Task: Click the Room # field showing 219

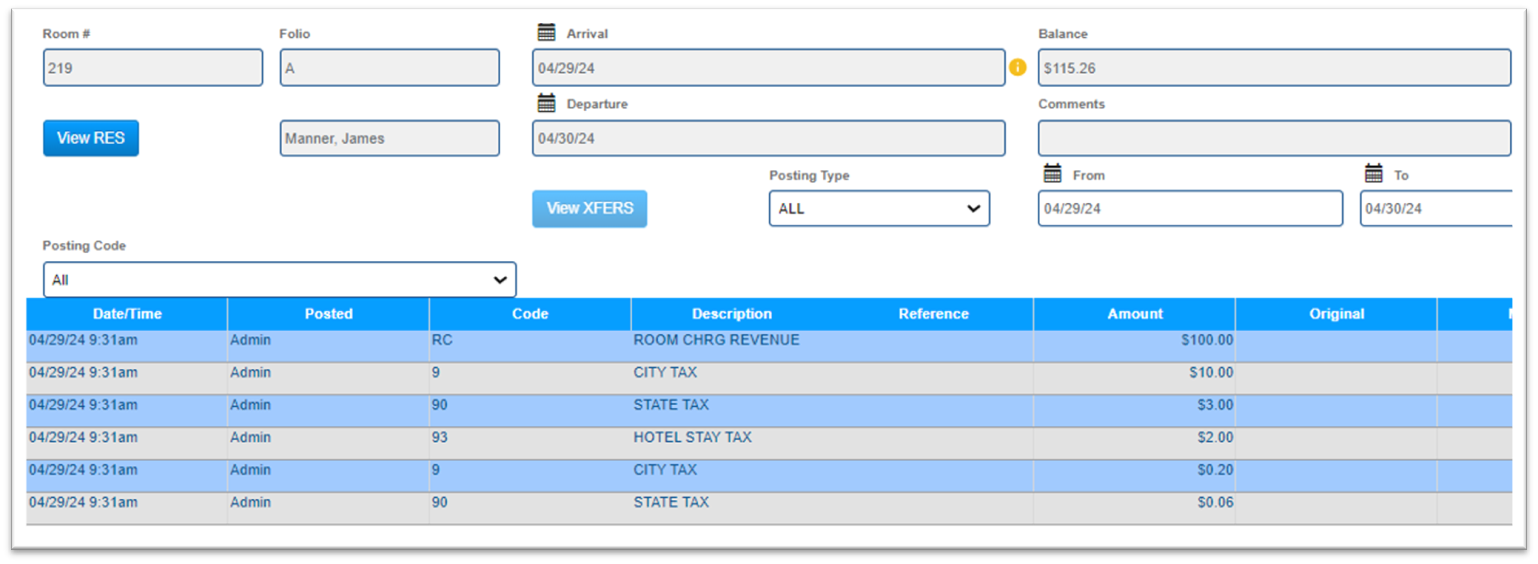Action: click(x=153, y=68)
